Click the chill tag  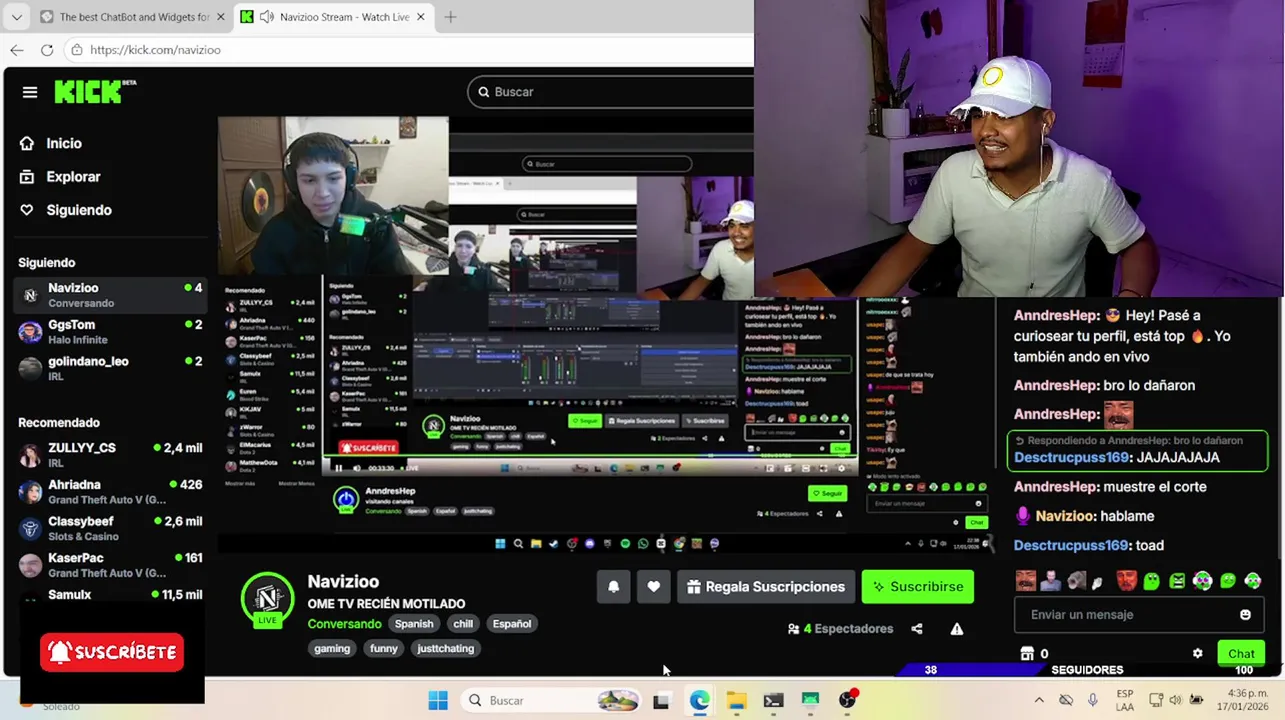463,624
